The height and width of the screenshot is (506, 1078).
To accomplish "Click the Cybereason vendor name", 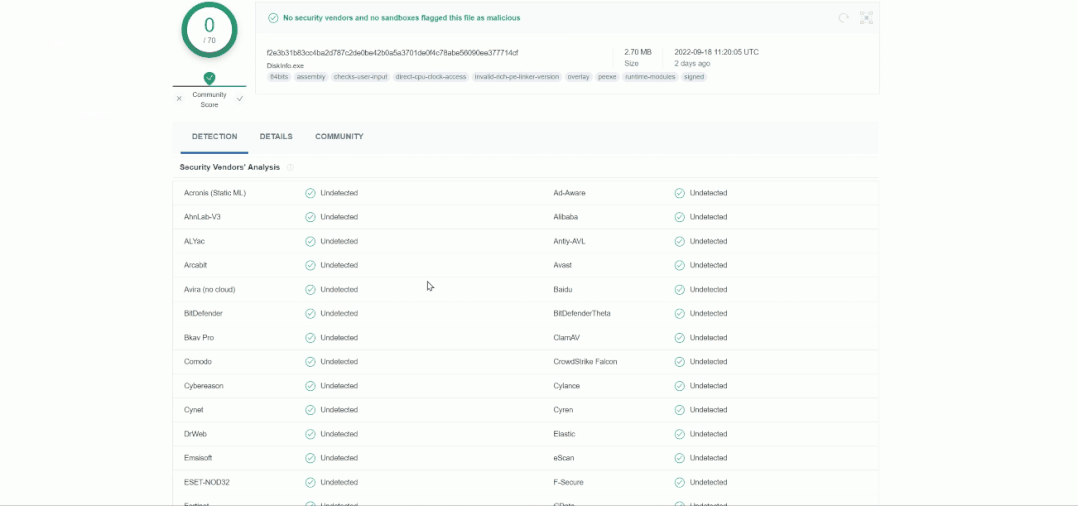I will click(x=204, y=386).
